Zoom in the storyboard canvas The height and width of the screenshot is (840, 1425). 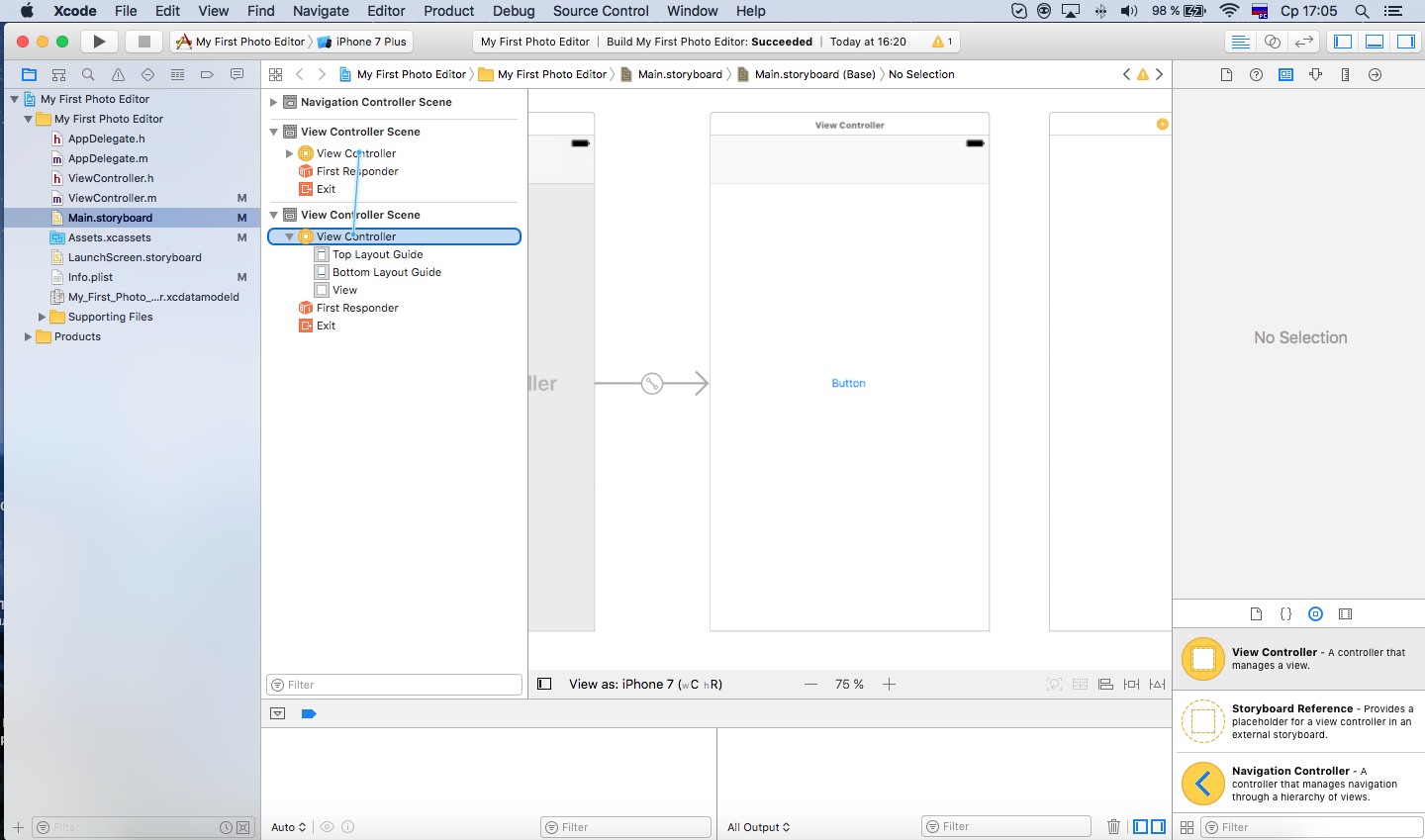889,684
